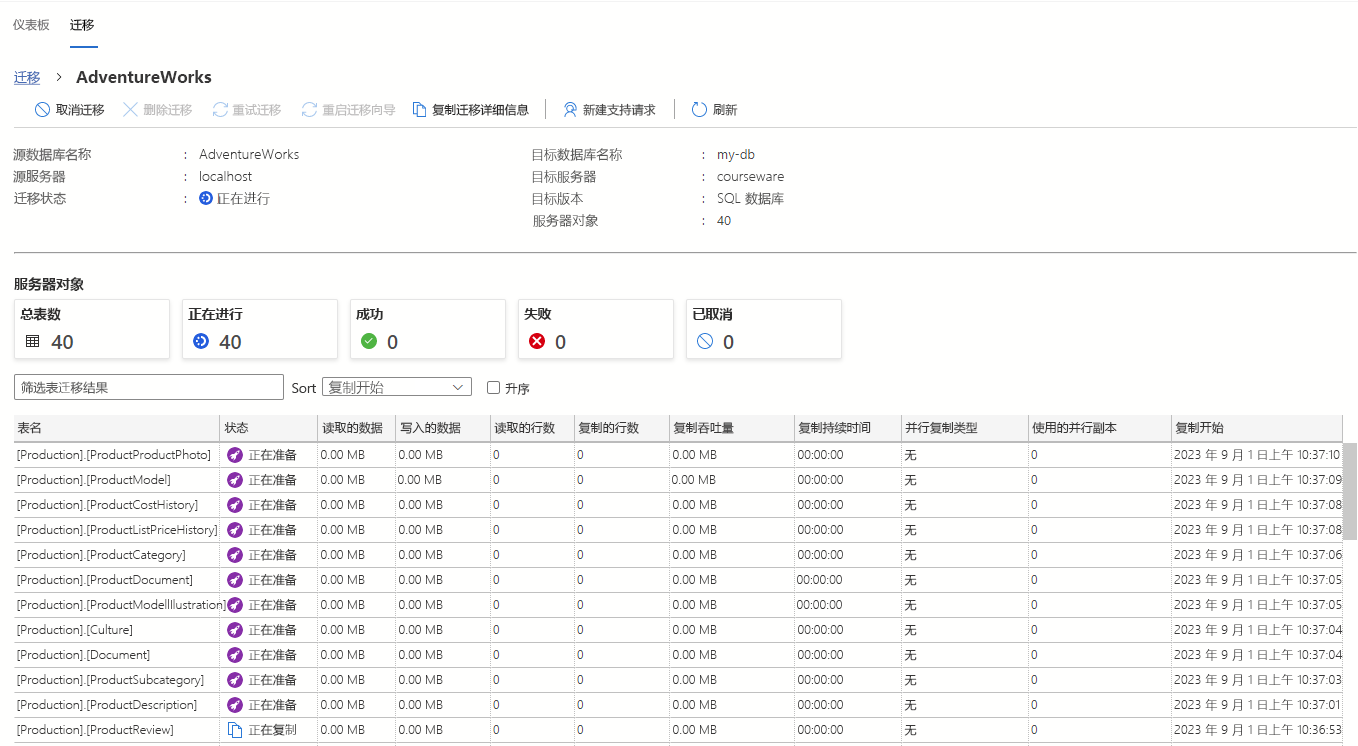Screen dimensions: 1358x746
Task: Click the 筛选表迁移结果 filter field
Action: pyautogui.click(x=148, y=387)
